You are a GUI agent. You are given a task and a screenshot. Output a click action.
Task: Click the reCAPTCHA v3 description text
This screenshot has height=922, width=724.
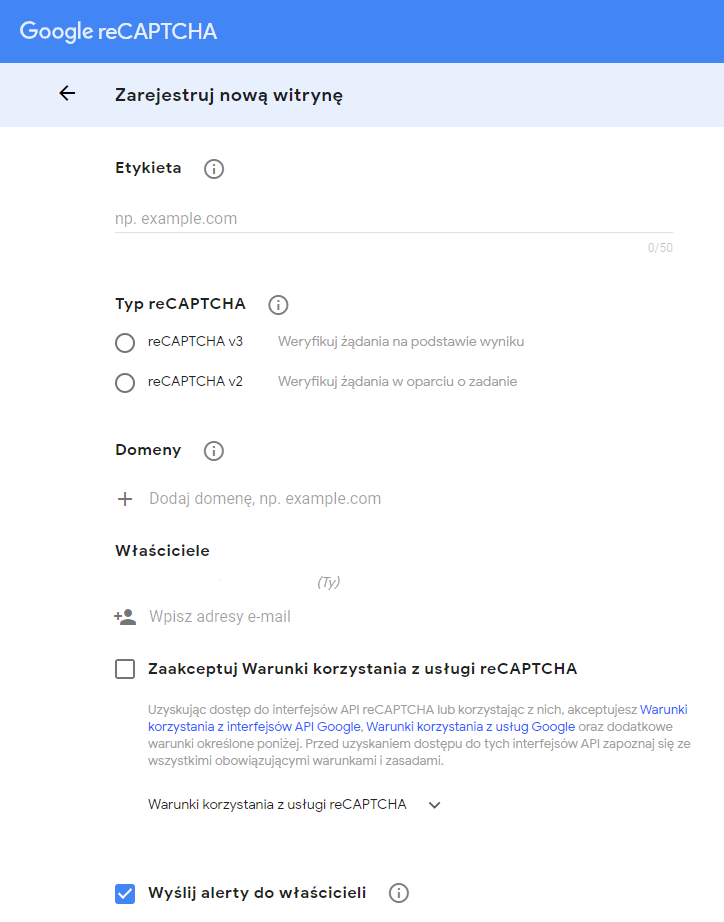(401, 342)
